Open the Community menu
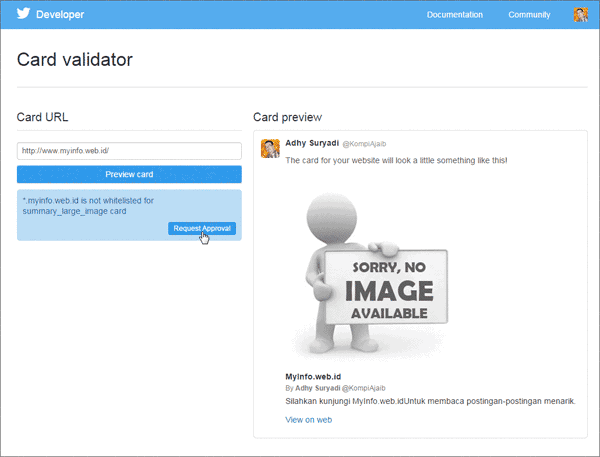 (x=529, y=15)
